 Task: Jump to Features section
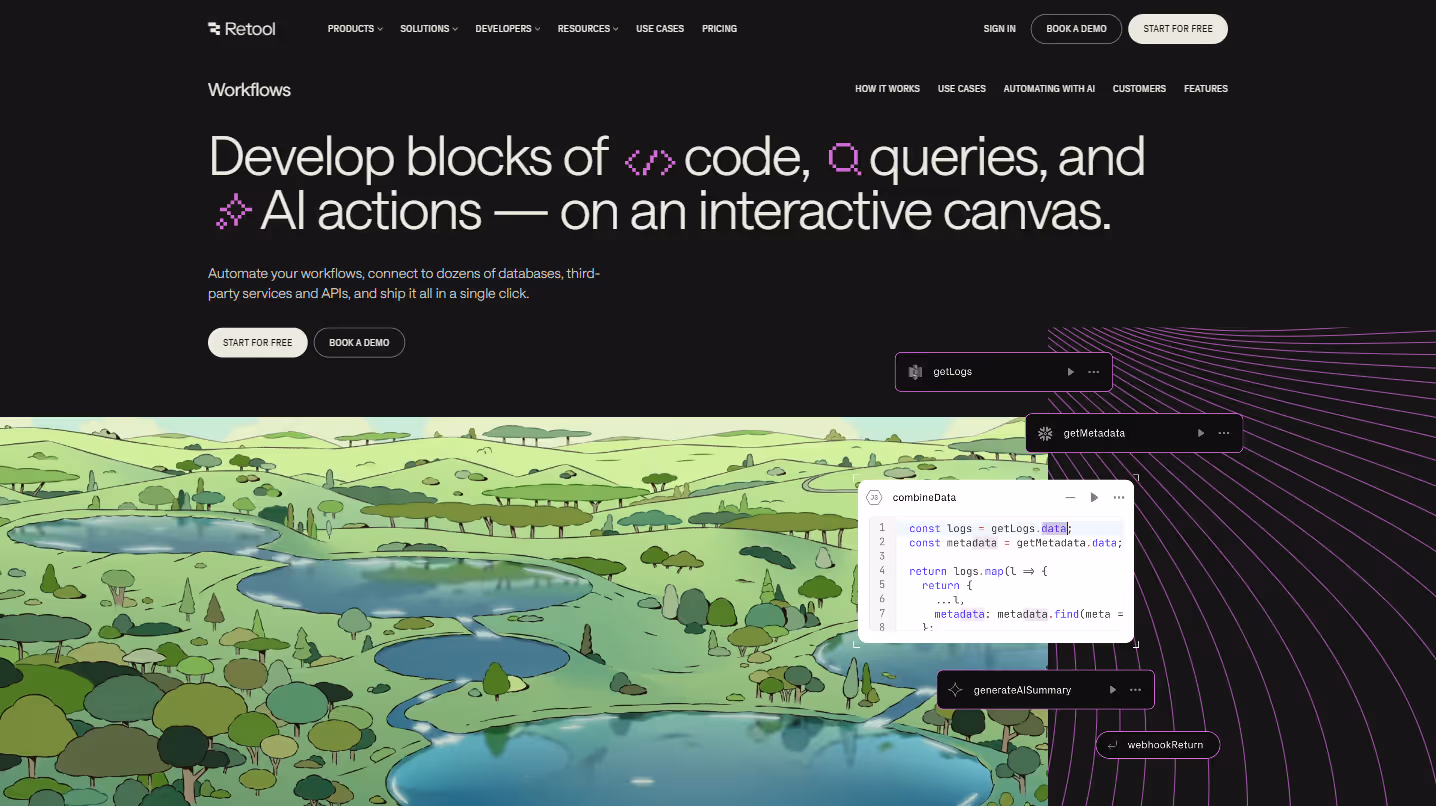(x=1206, y=89)
